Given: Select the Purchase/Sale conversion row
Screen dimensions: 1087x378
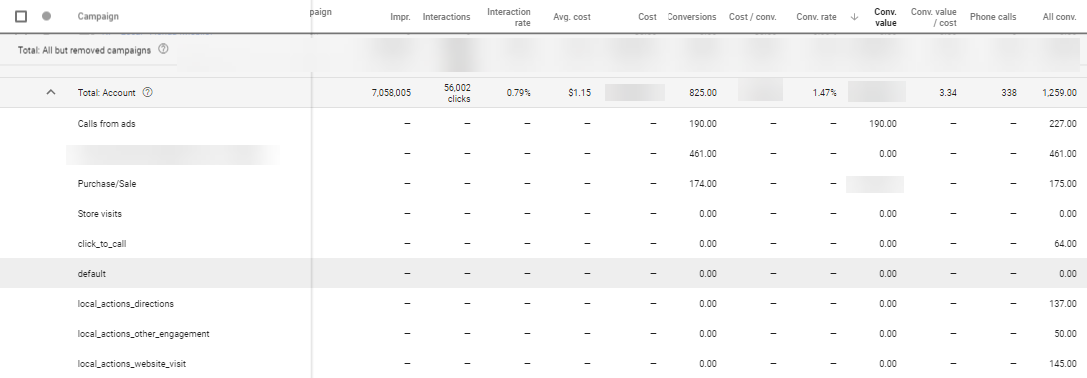Looking at the screenshot, I should [x=544, y=184].
